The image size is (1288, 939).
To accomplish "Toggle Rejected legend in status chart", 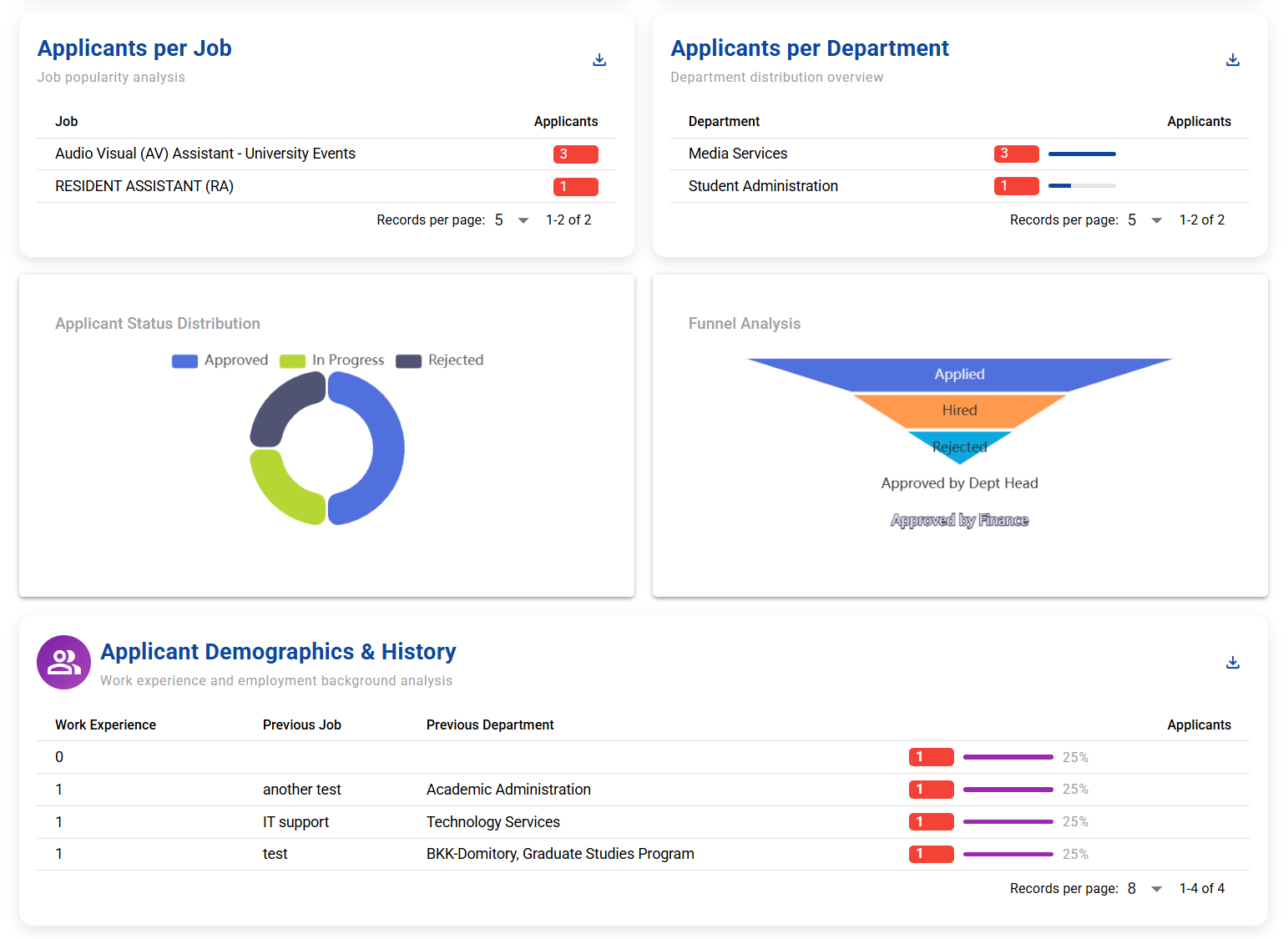I will click(440, 361).
